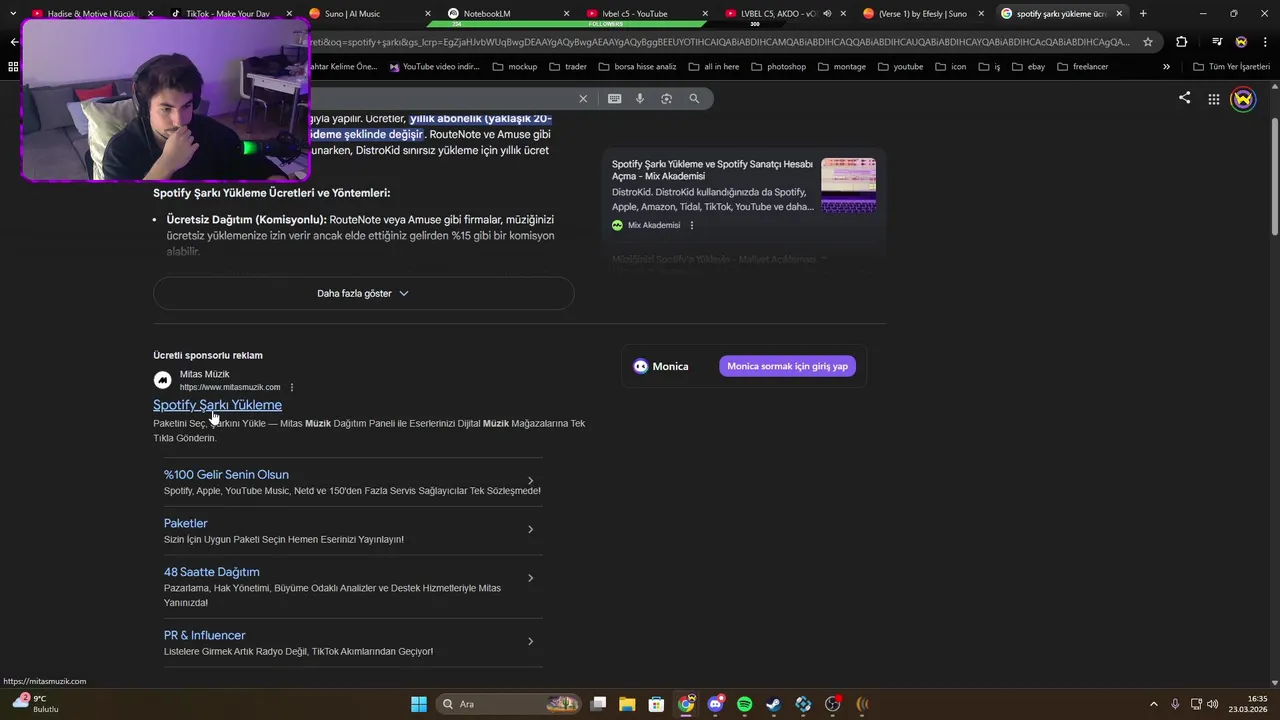This screenshot has width=1280, height=720.
Task: Click the Mix Akademisi result thumbnail
Action: [x=848, y=185]
